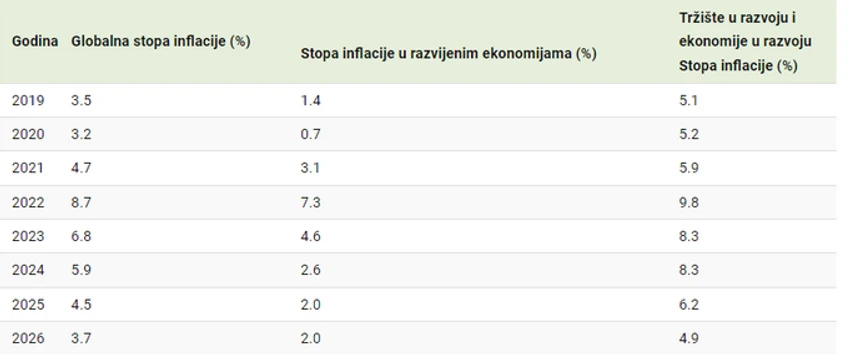Image resolution: width=850 pixels, height=364 pixels.
Task: Click the Stopa inflacije u razvijenim ekonomijama header
Action: click(x=448, y=54)
